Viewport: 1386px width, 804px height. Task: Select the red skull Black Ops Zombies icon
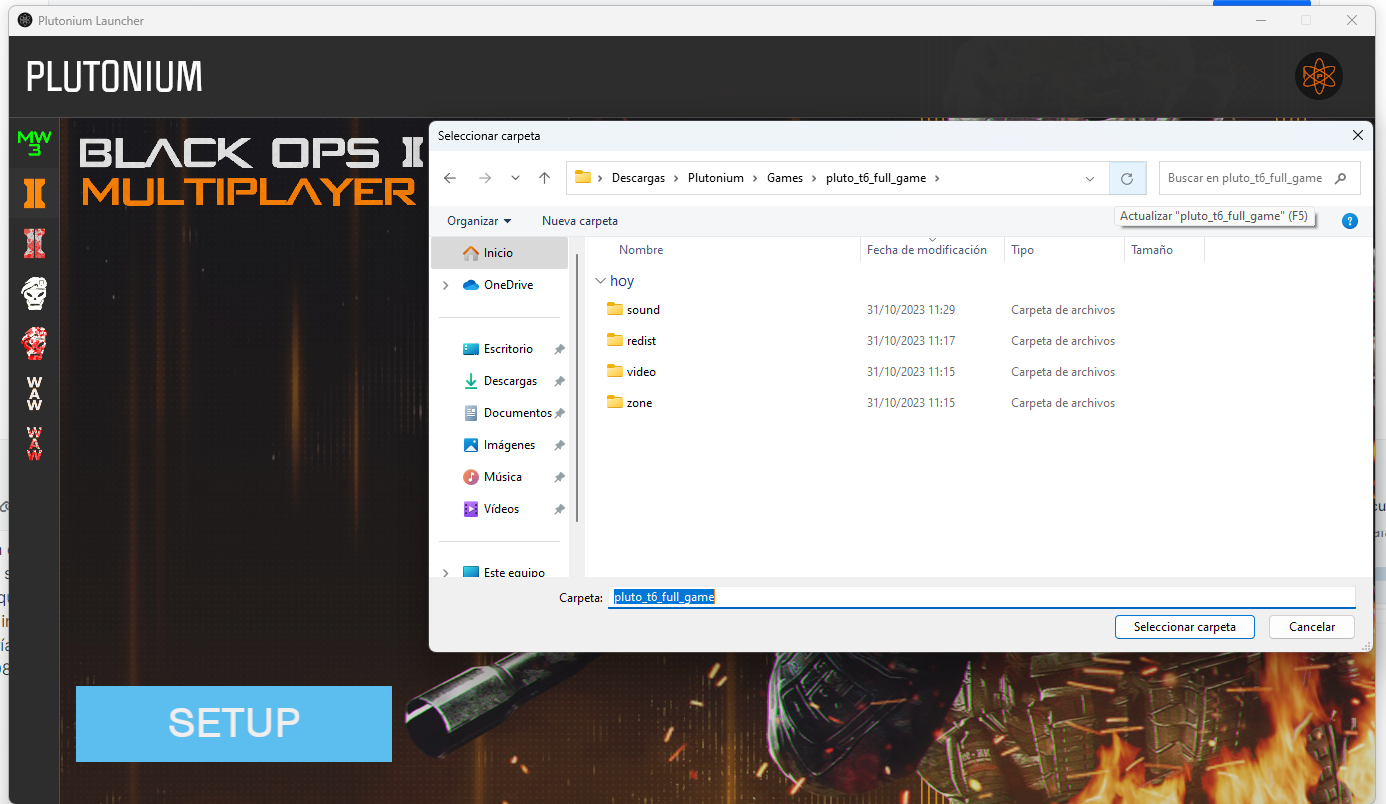point(34,343)
